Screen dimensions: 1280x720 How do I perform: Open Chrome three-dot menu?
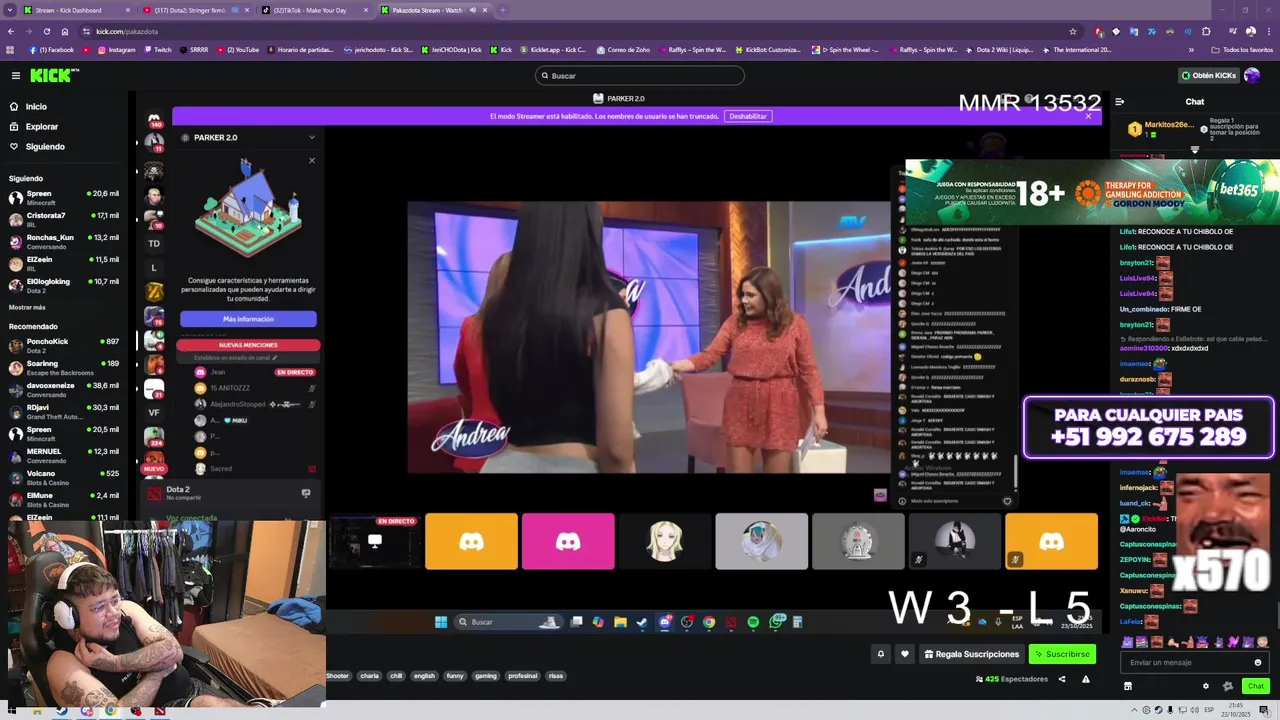(1268, 31)
